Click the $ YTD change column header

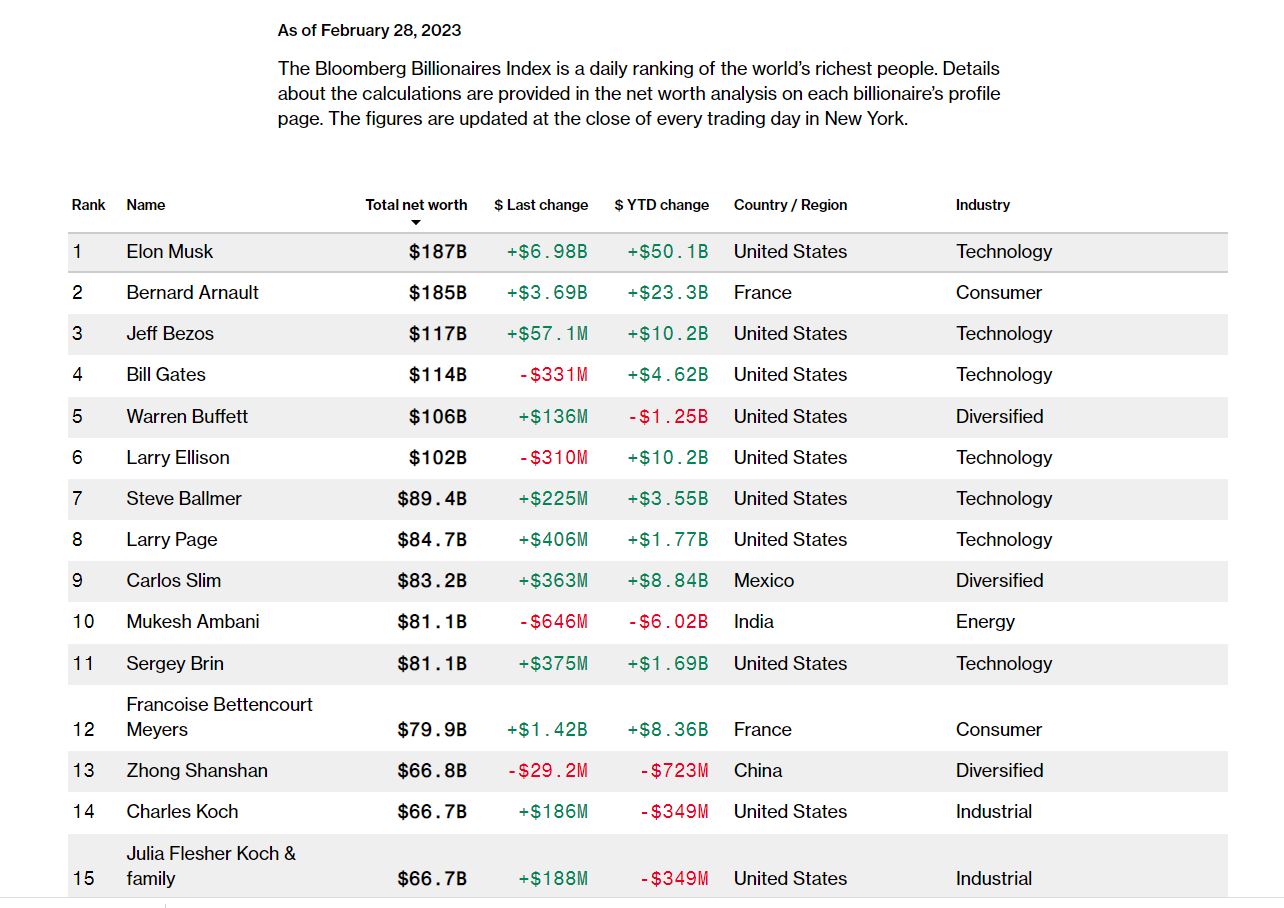coord(661,205)
